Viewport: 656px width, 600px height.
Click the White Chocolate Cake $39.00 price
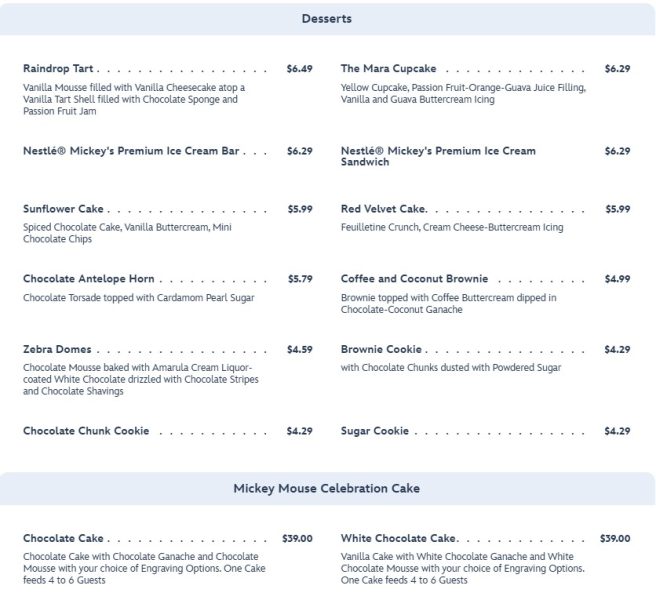[x=615, y=538]
